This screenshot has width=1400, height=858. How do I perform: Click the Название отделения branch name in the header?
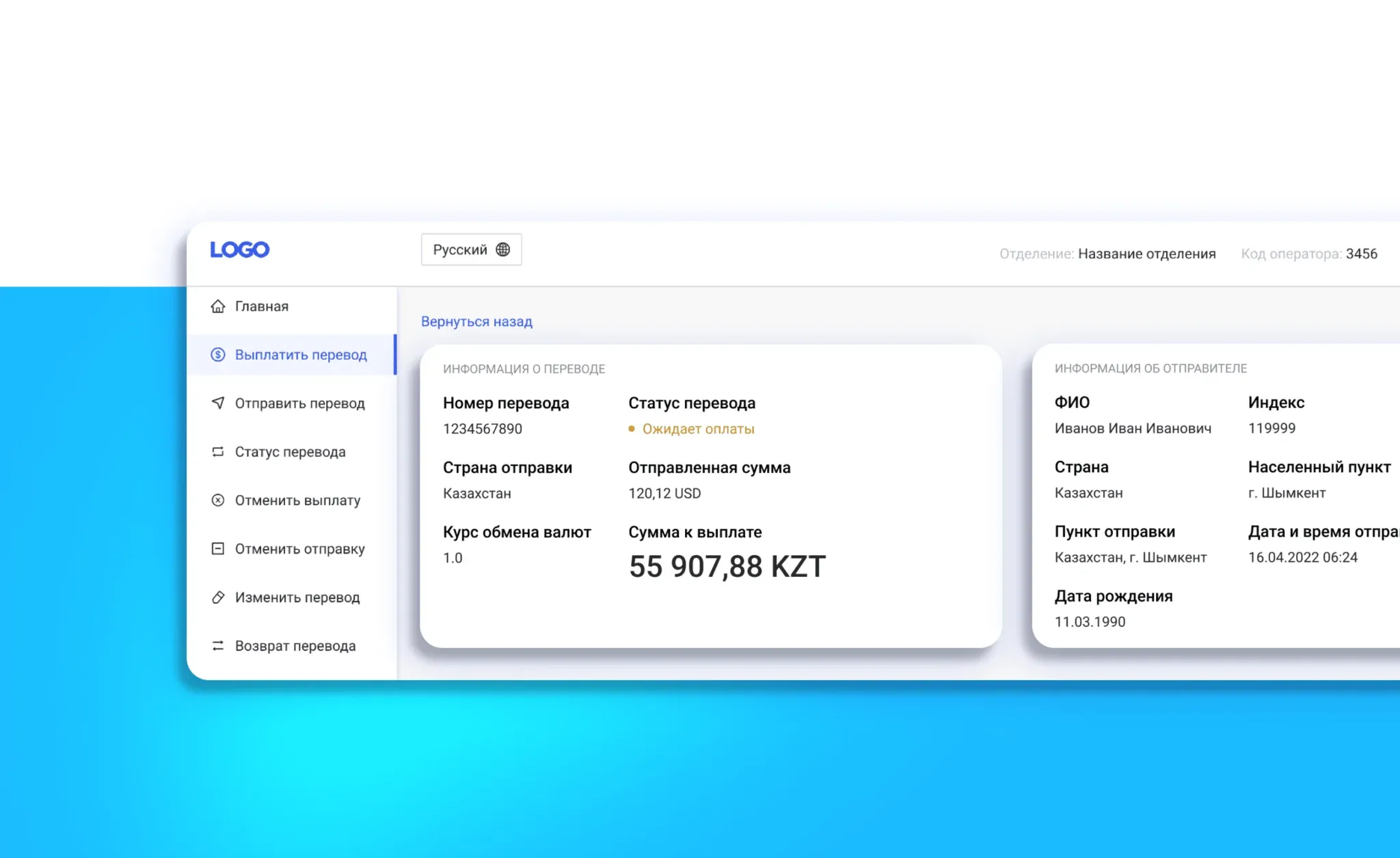click(x=1146, y=254)
